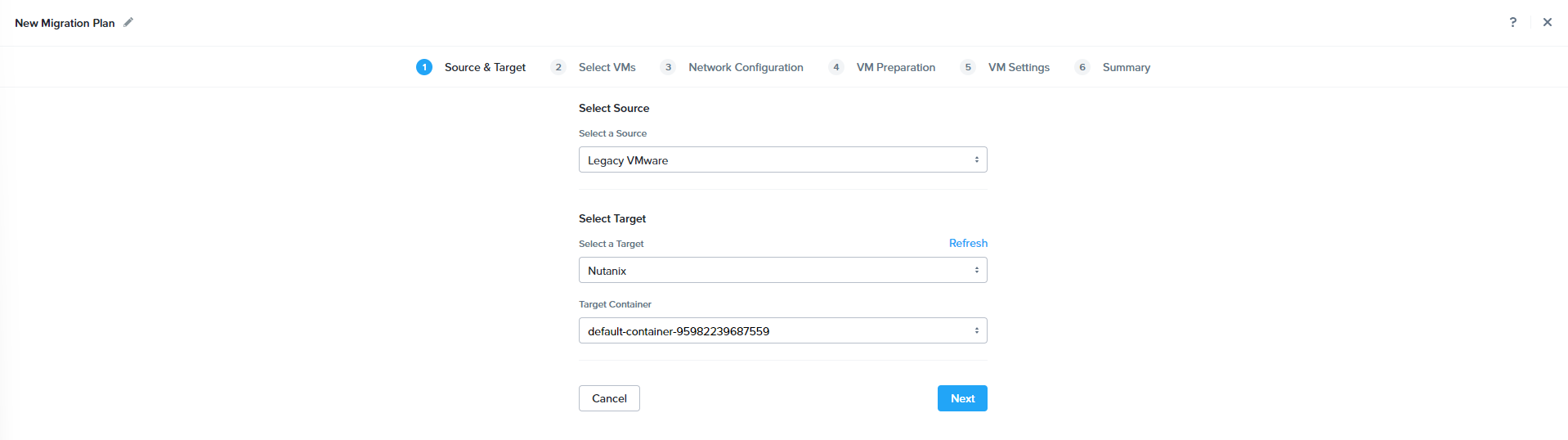
Task: Click the pencil icon to rename the plan
Action: point(128,23)
